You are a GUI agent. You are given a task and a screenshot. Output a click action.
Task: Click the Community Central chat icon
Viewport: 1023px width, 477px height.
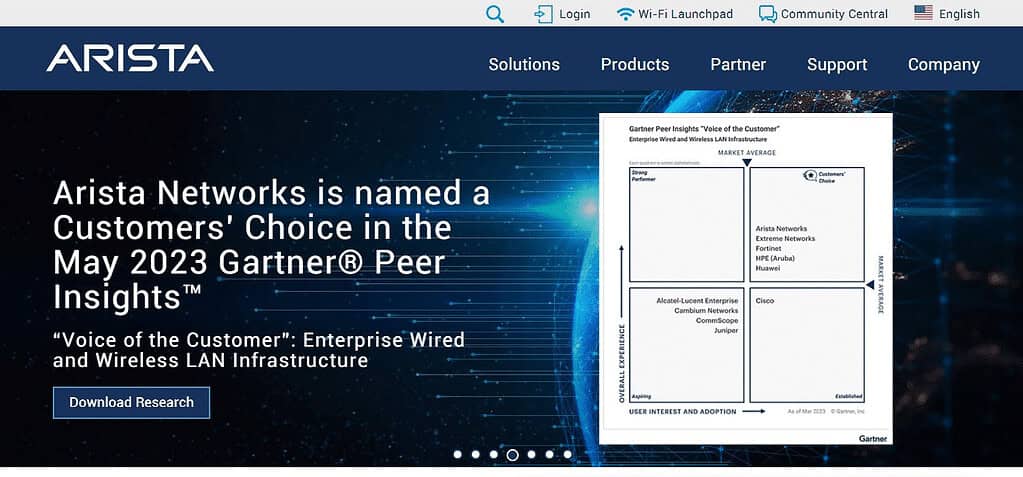pos(768,14)
